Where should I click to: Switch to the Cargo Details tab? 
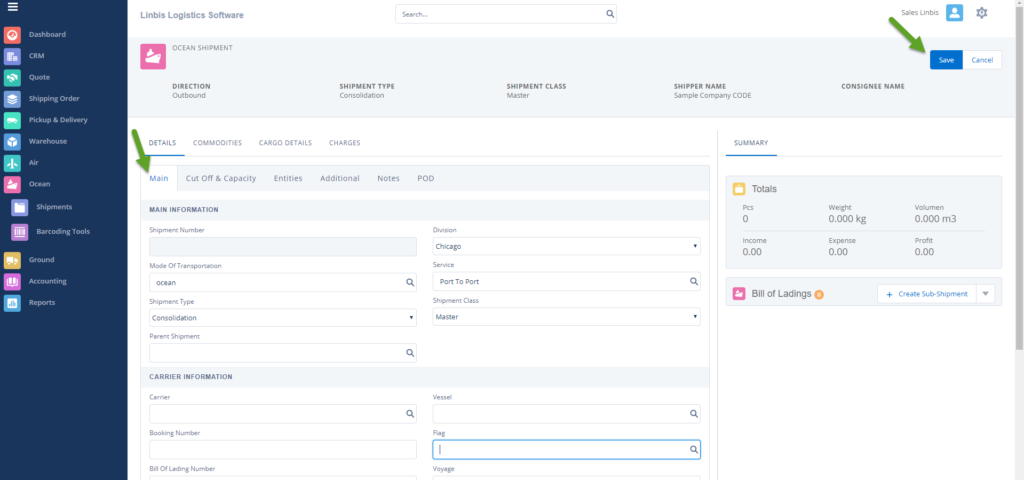tap(285, 143)
